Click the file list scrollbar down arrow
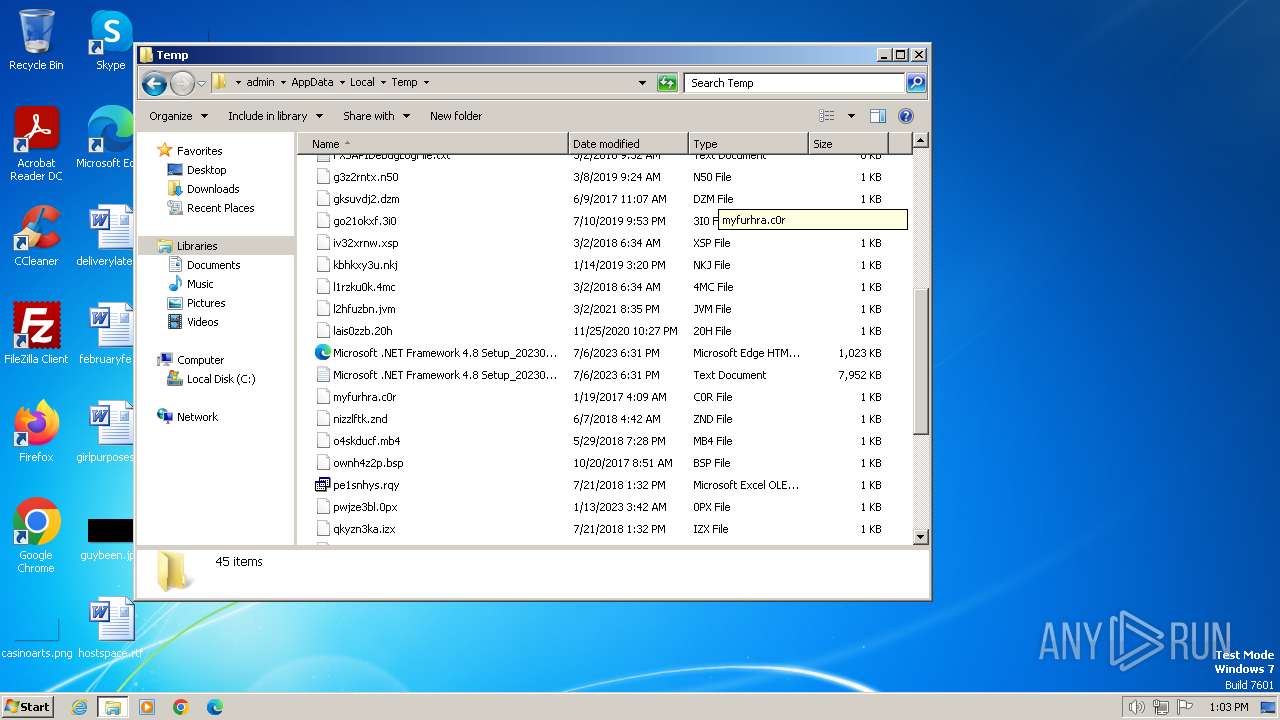The height and width of the screenshot is (720, 1280). pyautogui.click(x=921, y=537)
